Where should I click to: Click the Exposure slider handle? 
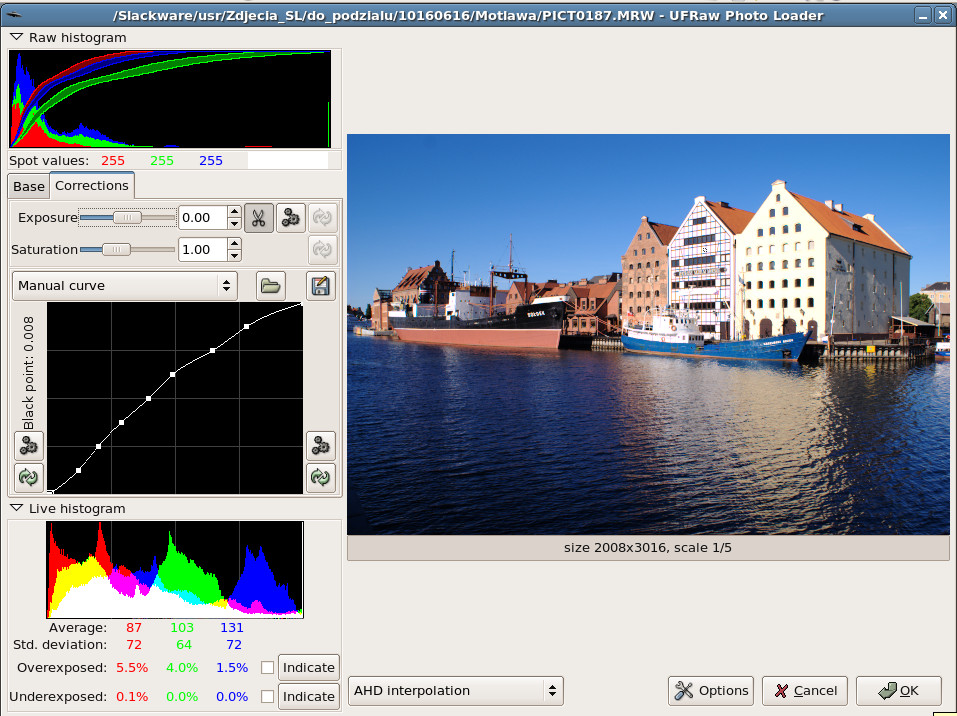pyautogui.click(x=128, y=218)
